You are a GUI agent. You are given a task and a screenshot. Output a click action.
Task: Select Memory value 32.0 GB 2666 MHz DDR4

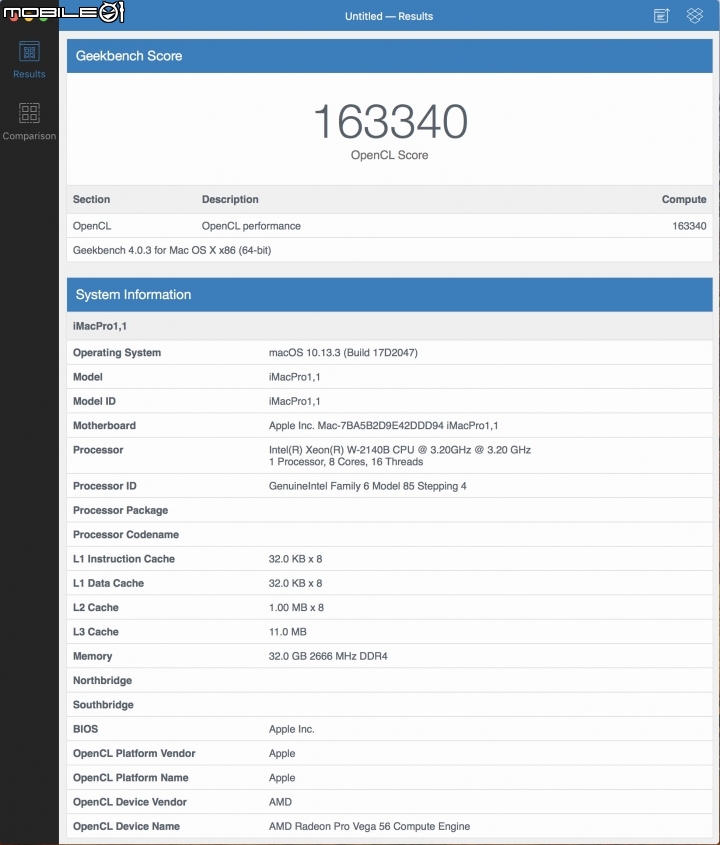[328, 656]
